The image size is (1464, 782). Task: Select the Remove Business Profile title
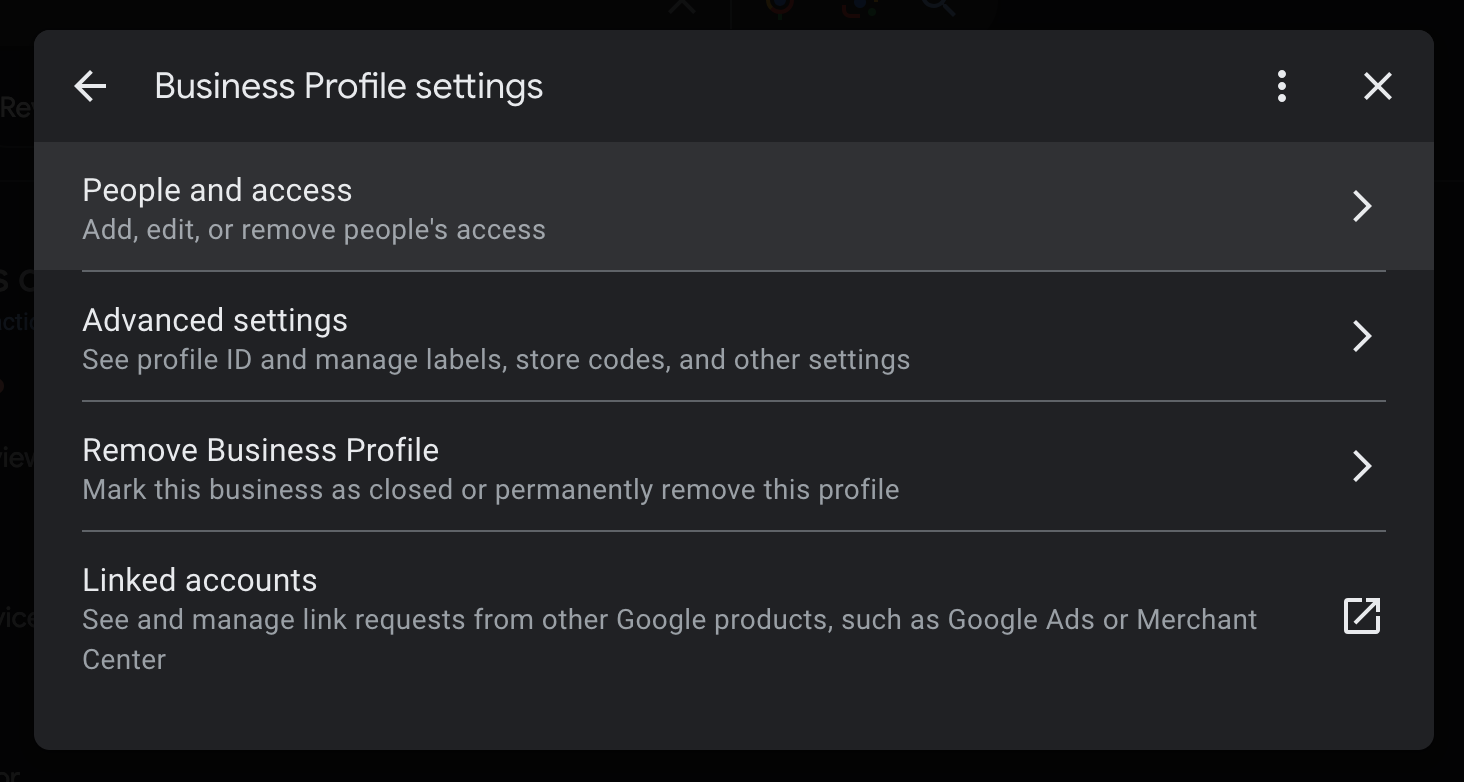(x=260, y=450)
